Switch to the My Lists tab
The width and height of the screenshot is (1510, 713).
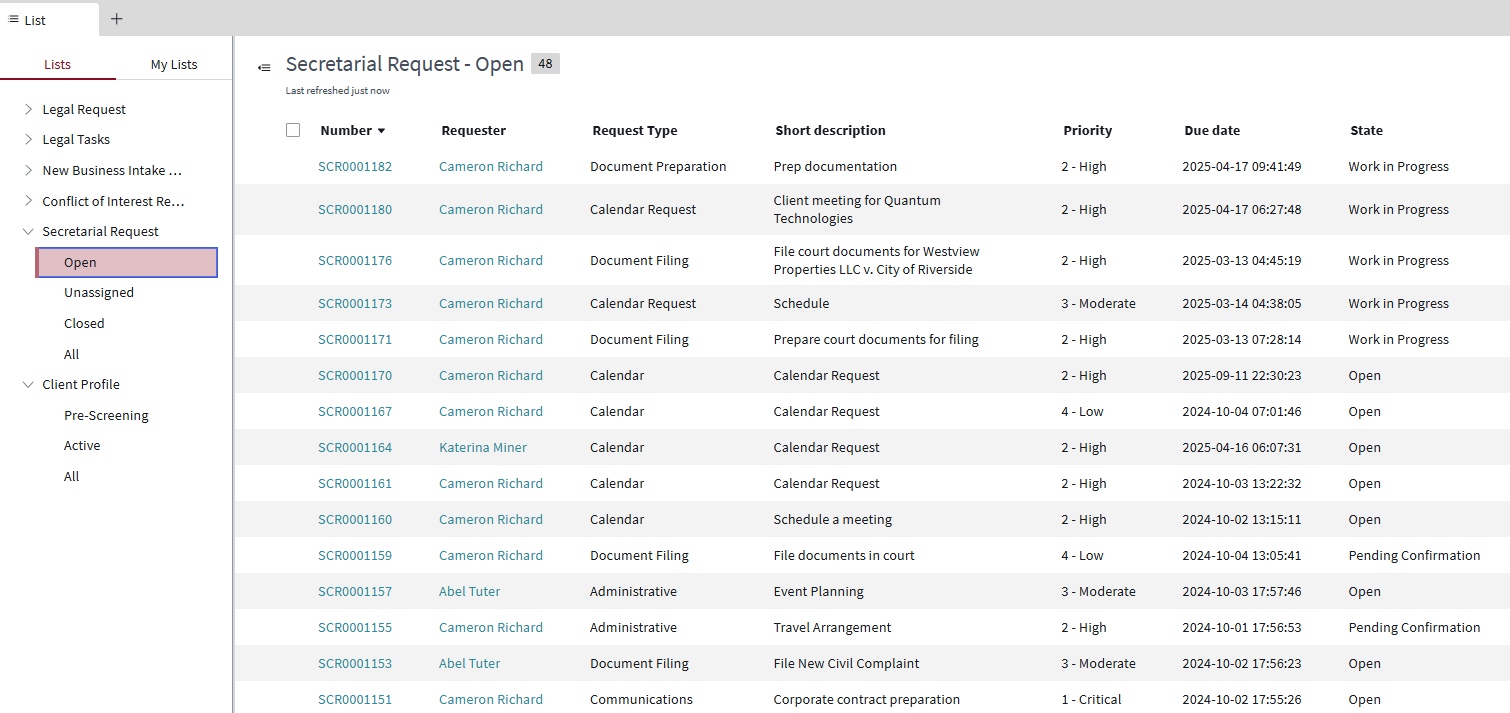click(174, 64)
